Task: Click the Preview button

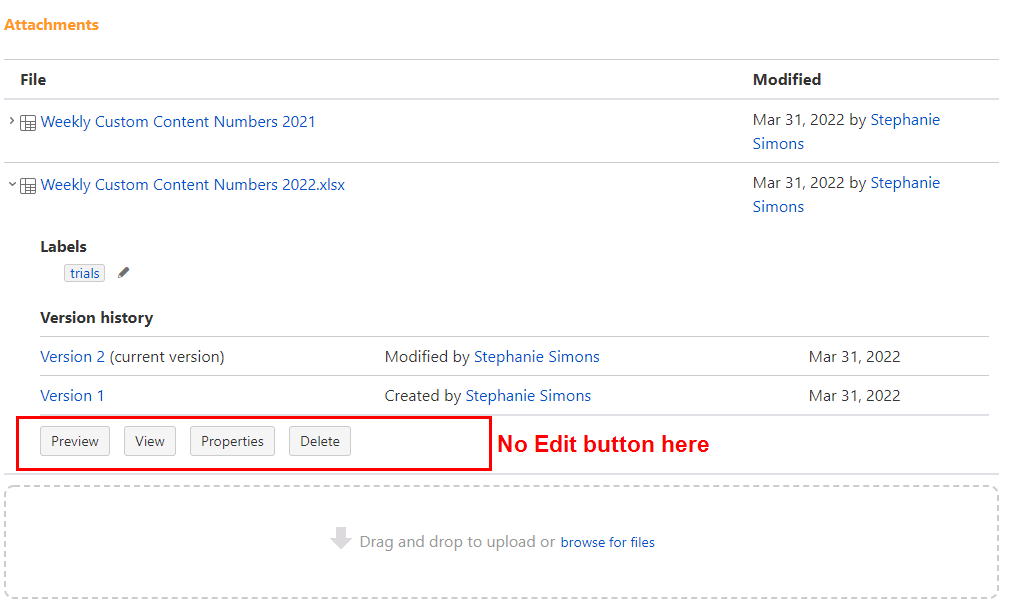Action: [74, 440]
